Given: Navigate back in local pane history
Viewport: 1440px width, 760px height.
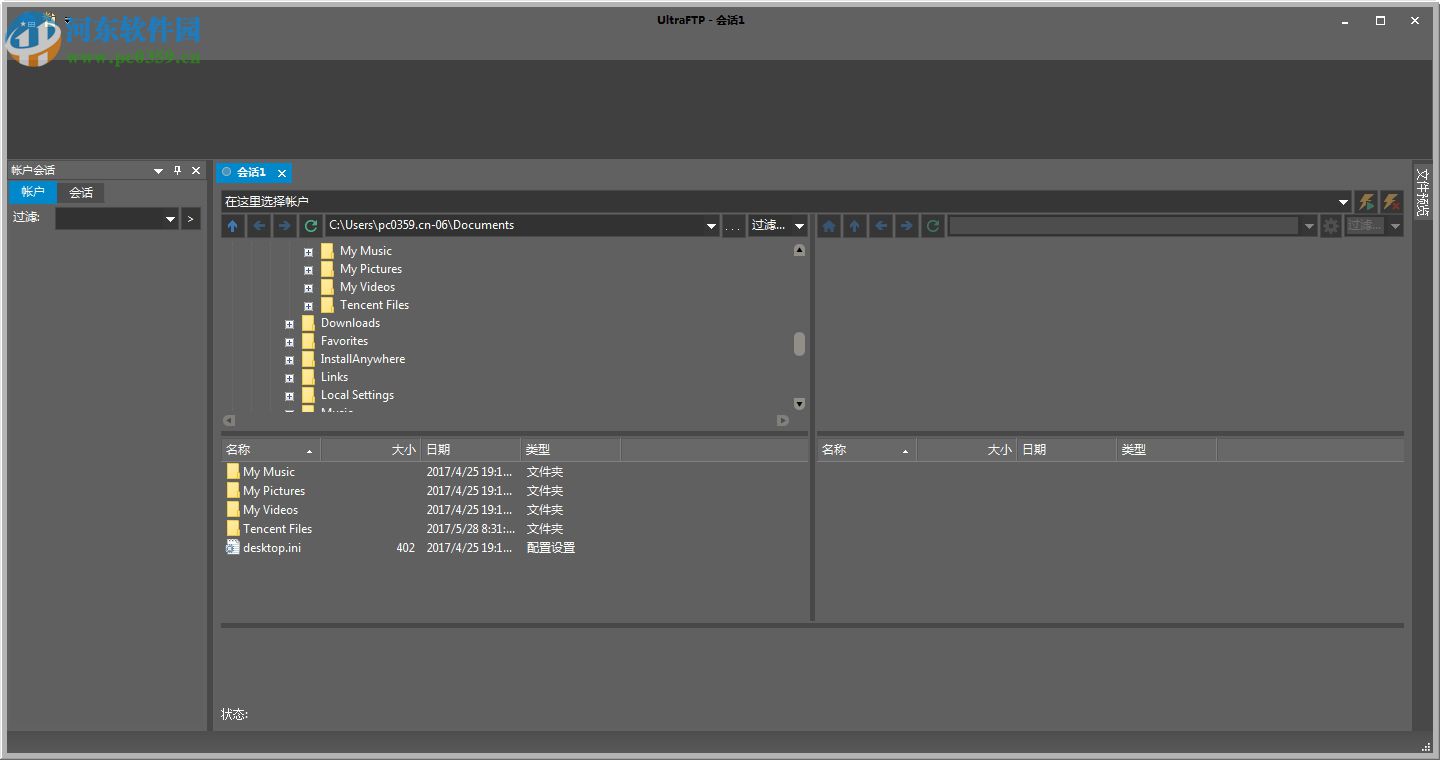Looking at the screenshot, I should click(259, 226).
